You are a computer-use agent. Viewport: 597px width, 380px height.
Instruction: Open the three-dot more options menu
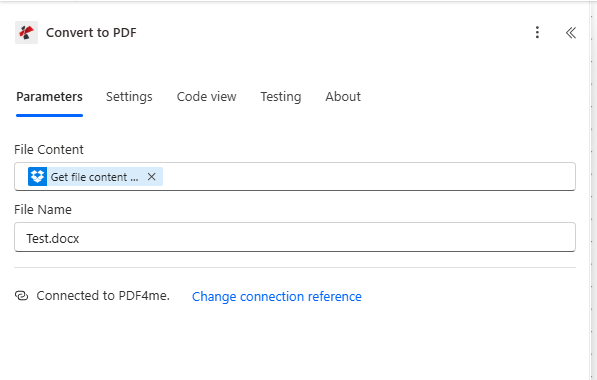(x=537, y=32)
